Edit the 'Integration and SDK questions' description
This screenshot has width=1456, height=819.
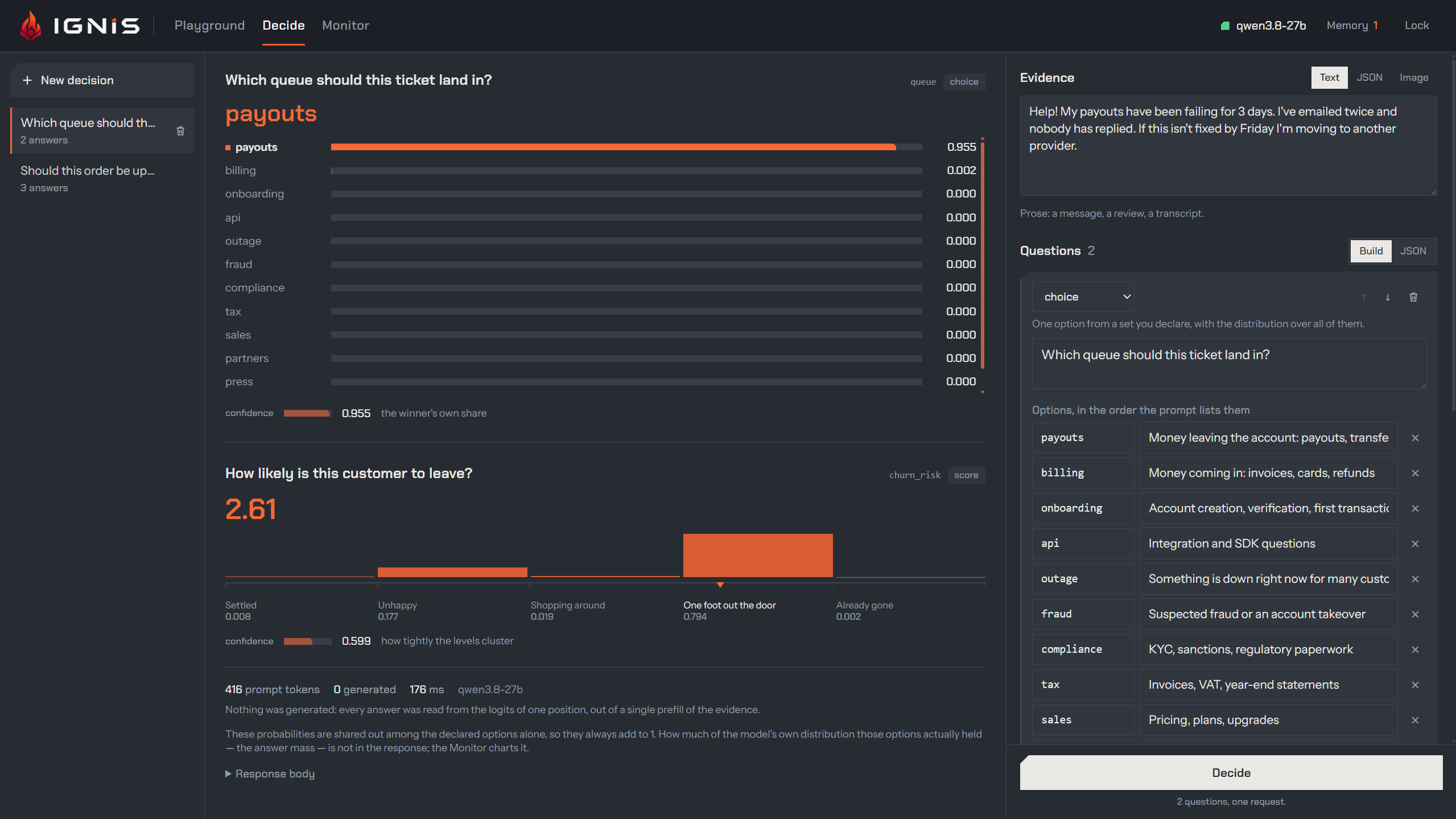click(x=1269, y=544)
